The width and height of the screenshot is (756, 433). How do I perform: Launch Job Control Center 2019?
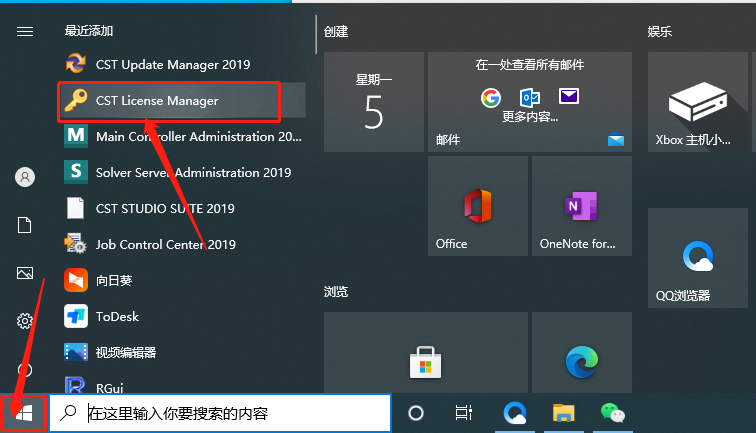coord(181,244)
